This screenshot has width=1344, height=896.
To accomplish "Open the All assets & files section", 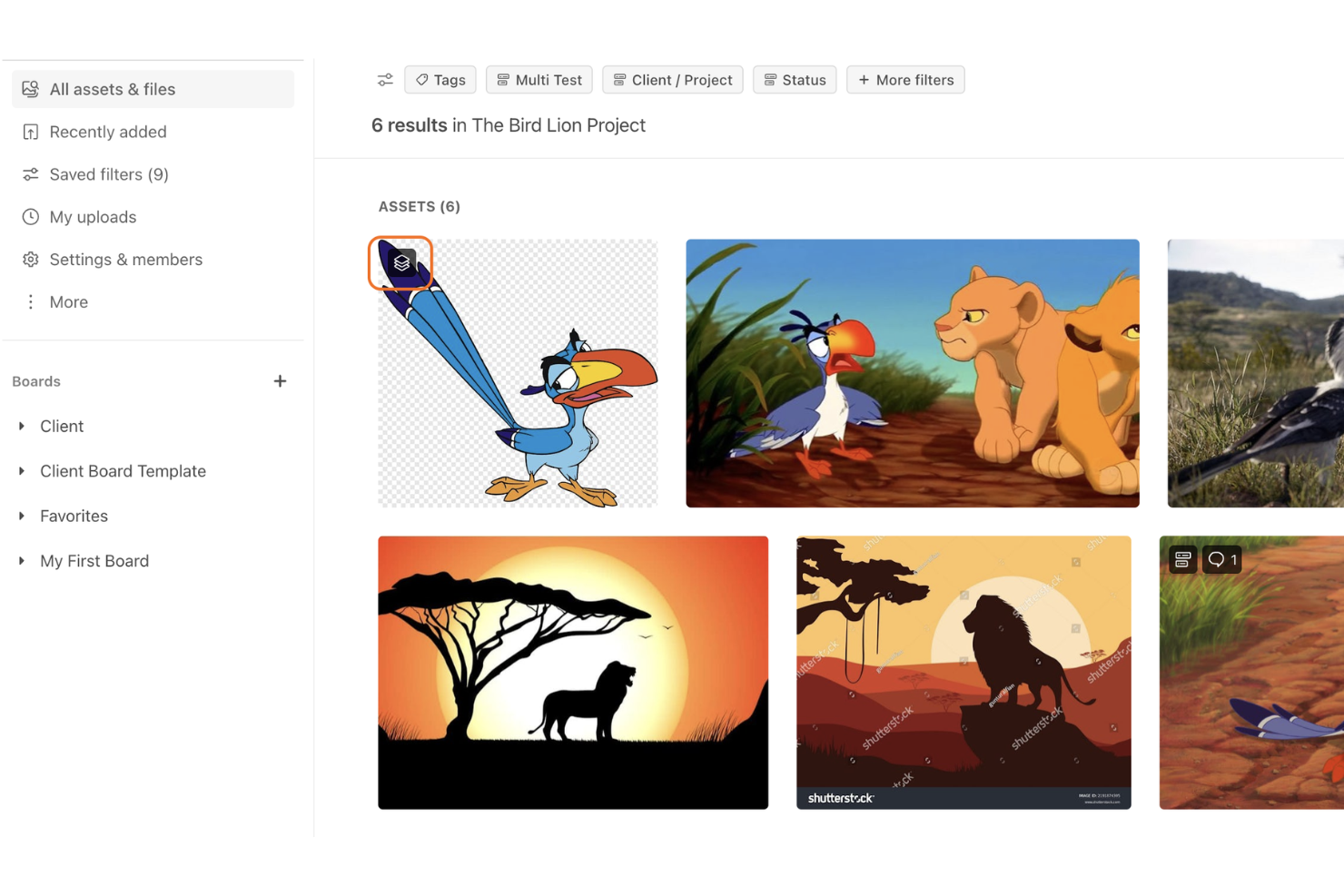I will click(113, 88).
